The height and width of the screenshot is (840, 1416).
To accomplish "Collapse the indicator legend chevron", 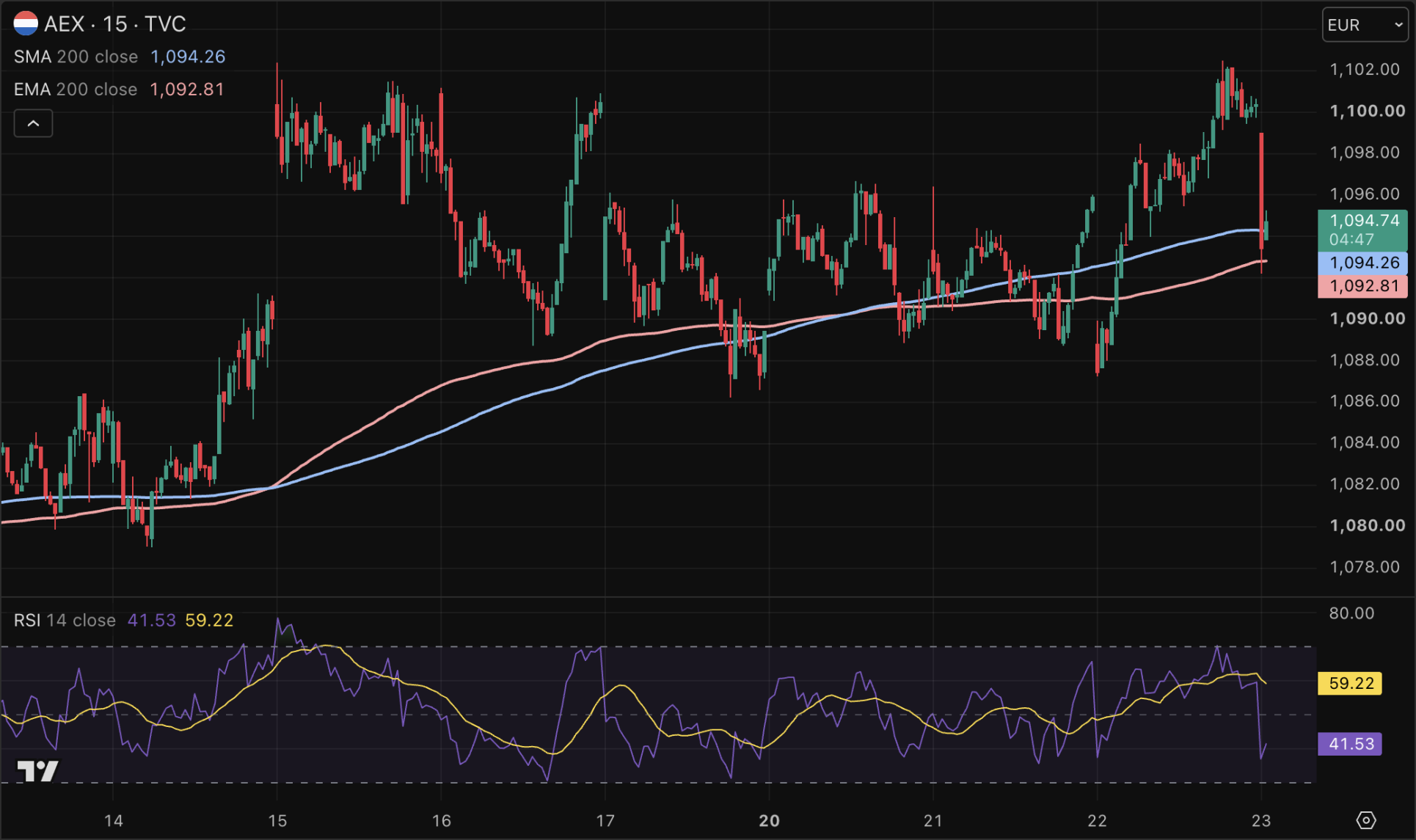I will [x=33, y=123].
